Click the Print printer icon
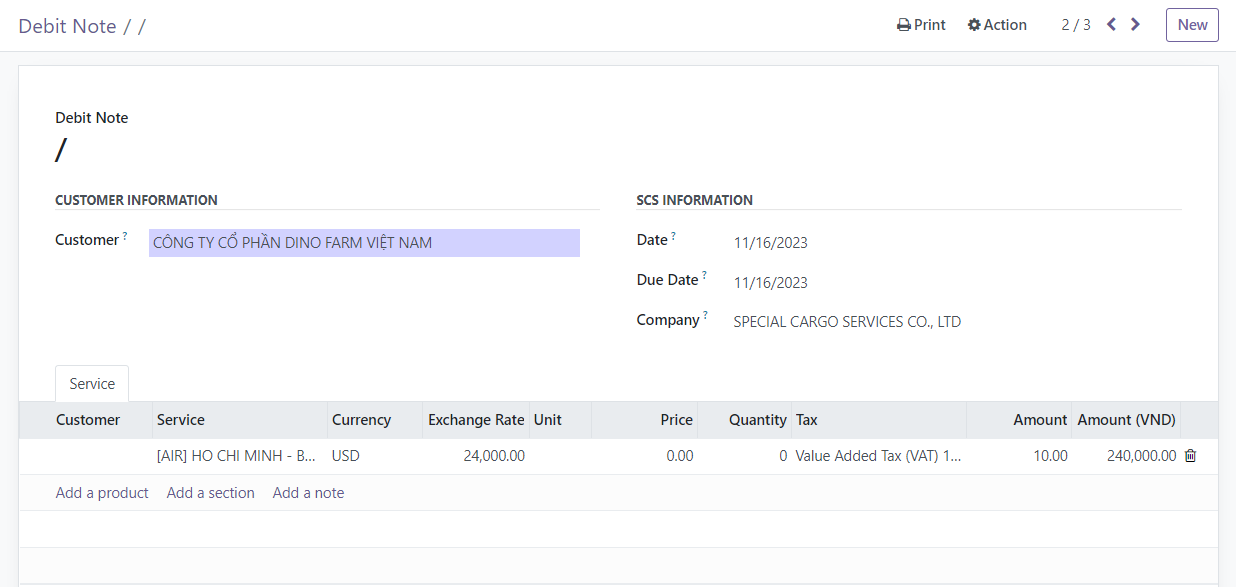Screen dimensions: 1236x587 [903, 25]
